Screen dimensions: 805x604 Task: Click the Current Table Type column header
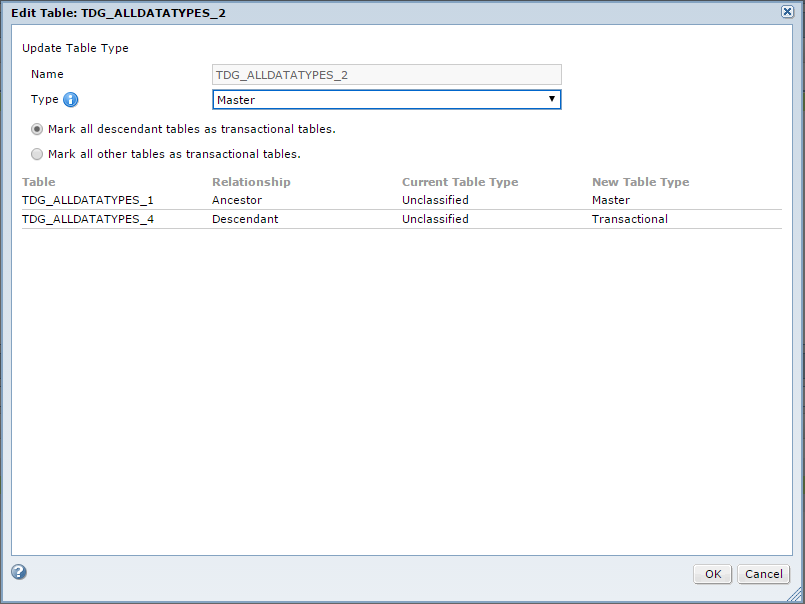[460, 182]
